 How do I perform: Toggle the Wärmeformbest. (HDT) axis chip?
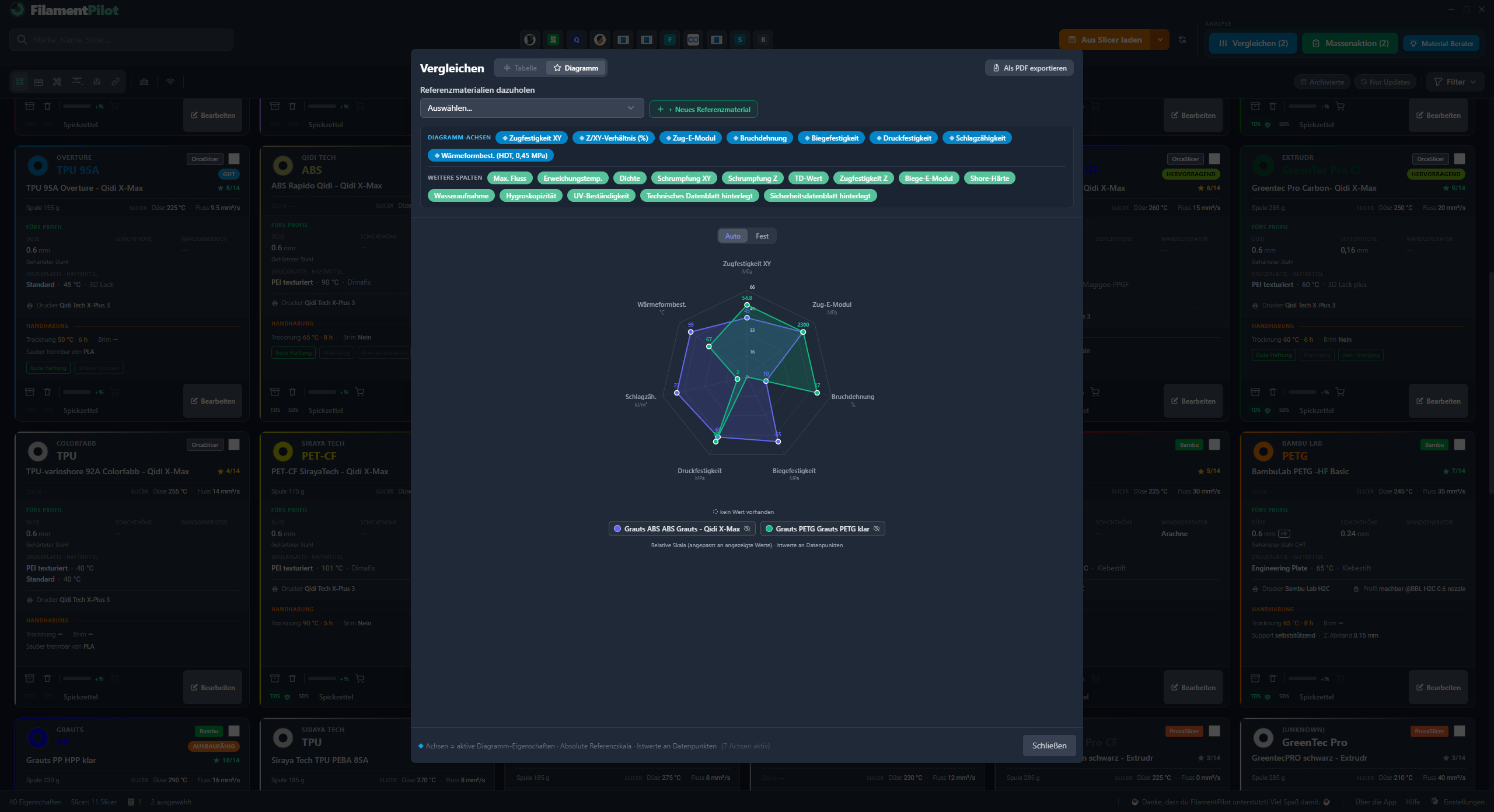491,156
